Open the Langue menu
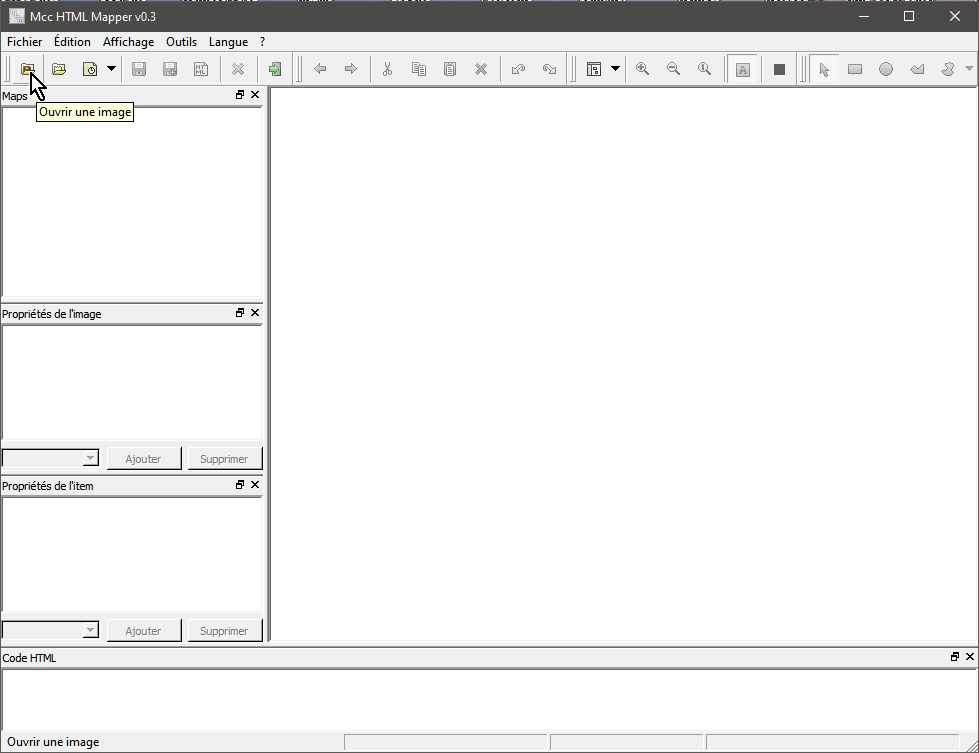This screenshot has width=979, height=753. 228,42
